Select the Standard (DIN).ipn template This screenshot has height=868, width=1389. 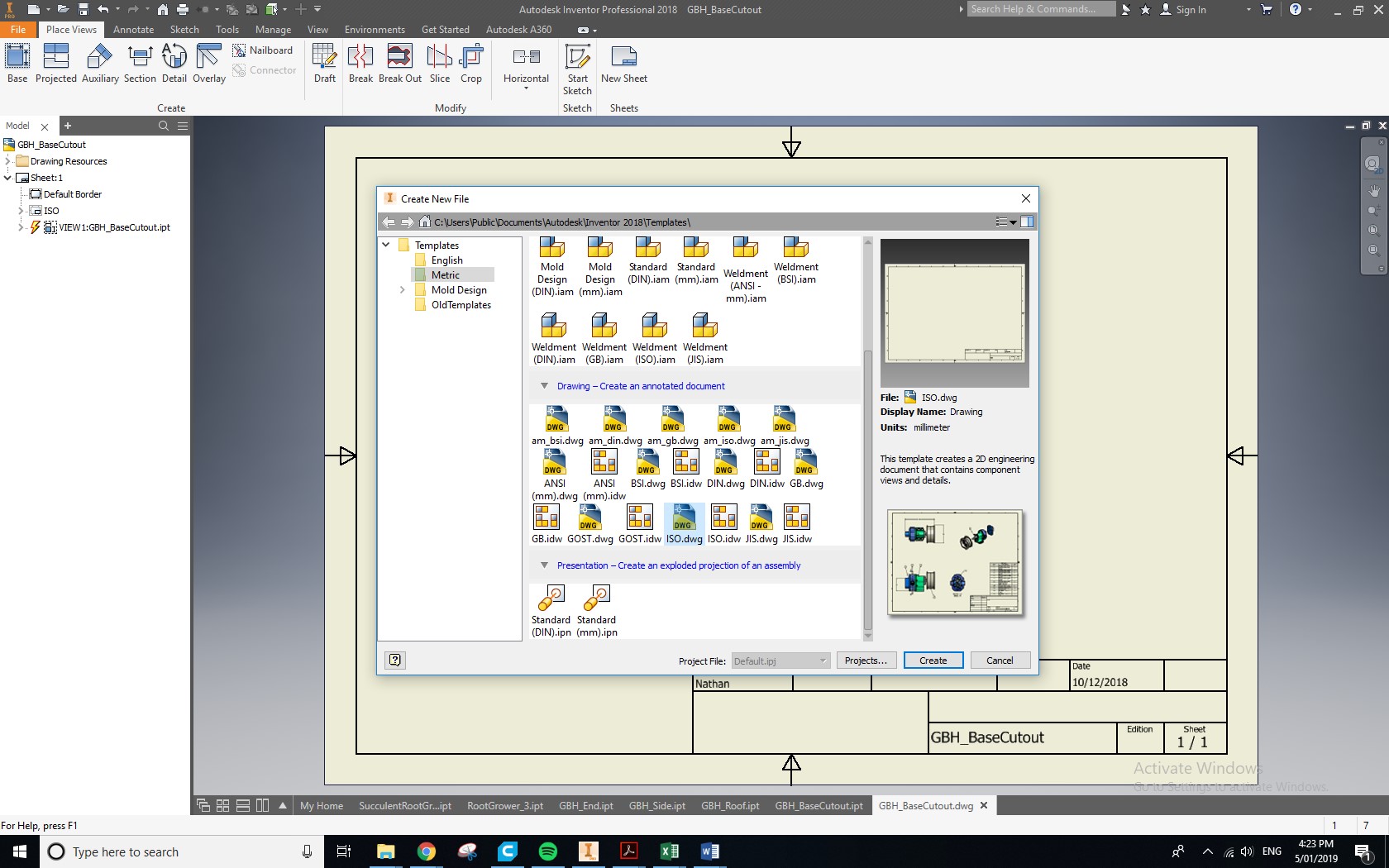[x=551, y=612]
